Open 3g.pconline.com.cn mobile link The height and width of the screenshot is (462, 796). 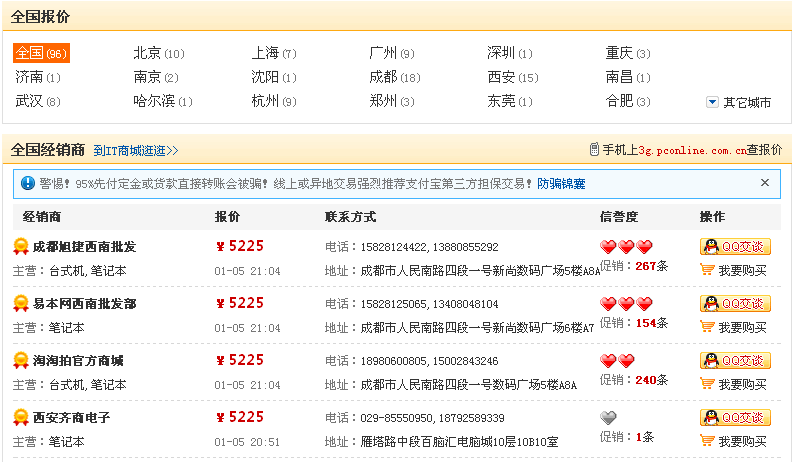pyautogui.click(x=692, y=150)
